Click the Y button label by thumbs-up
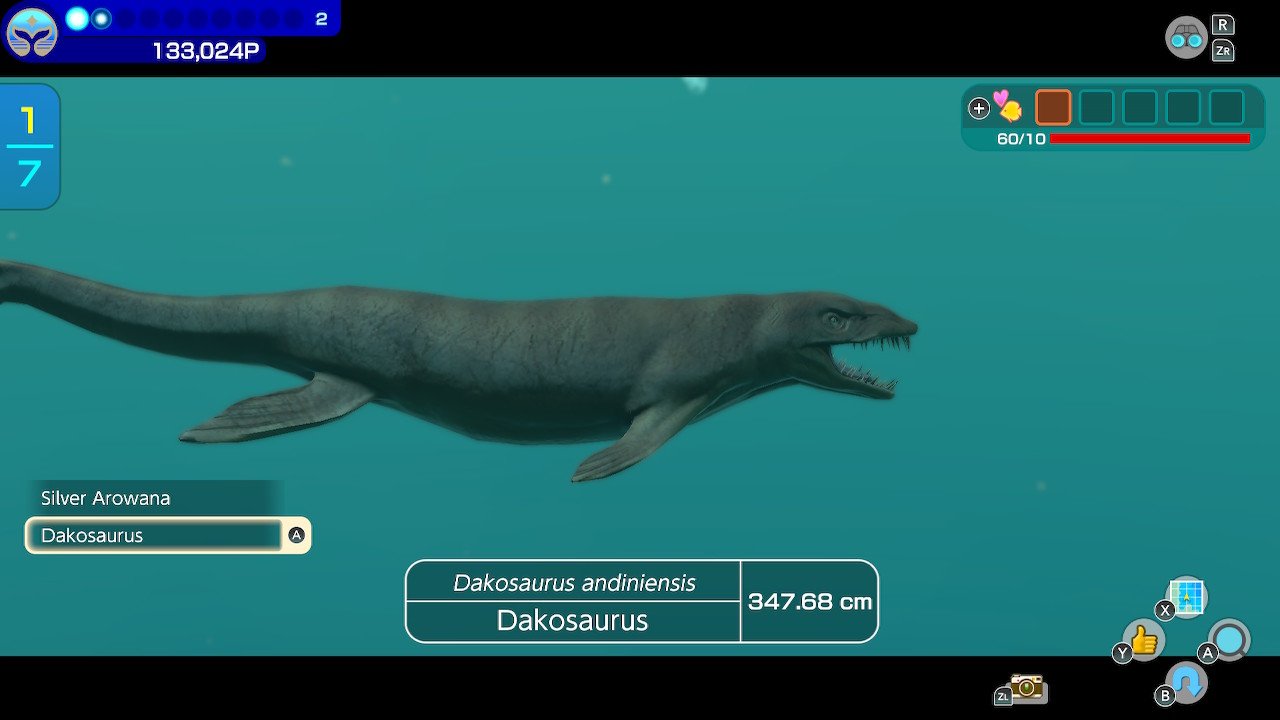1280x720 pixels. [x=1122, y=653]
